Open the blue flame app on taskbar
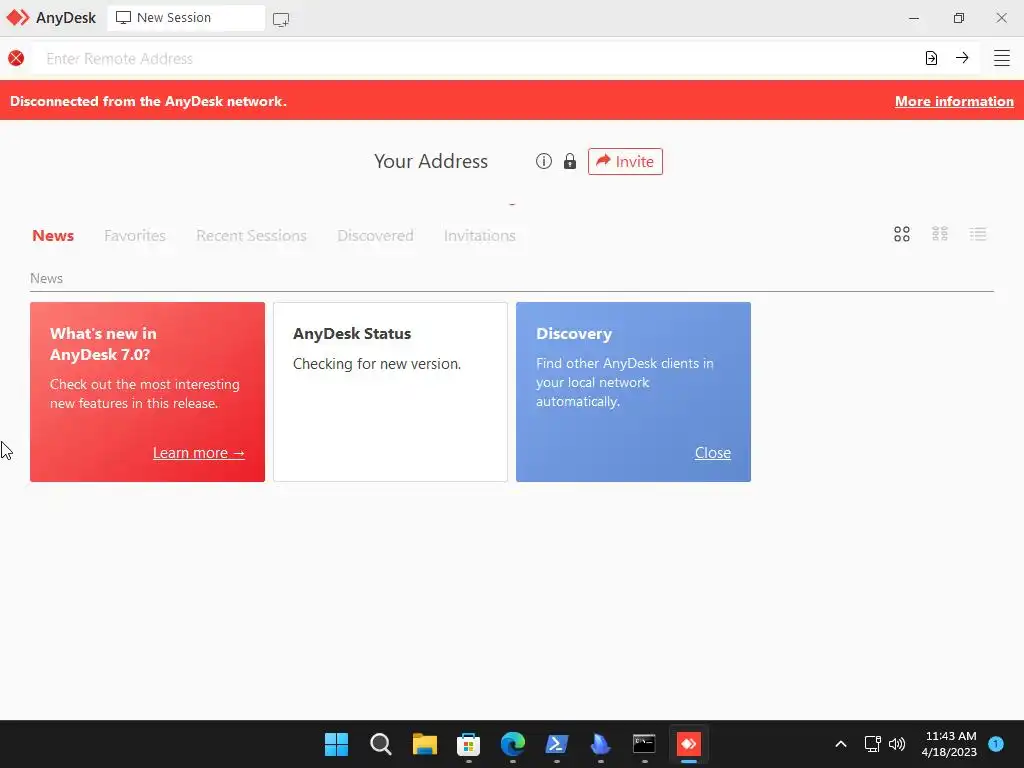This screenshot has width=1024, height=768. pyautogui.click(x=600, y=744)
